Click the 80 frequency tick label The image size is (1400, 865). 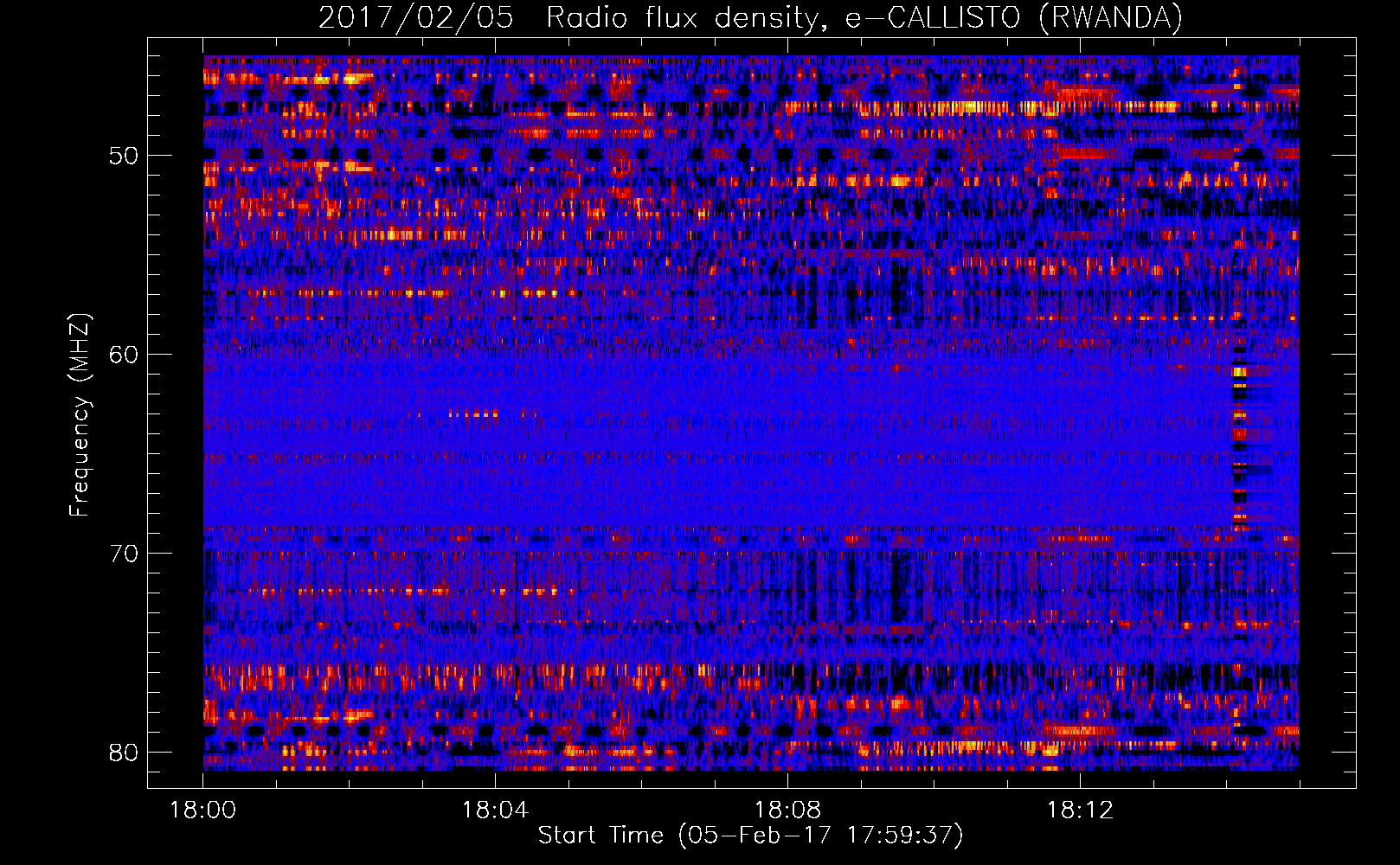coord(124,752)
